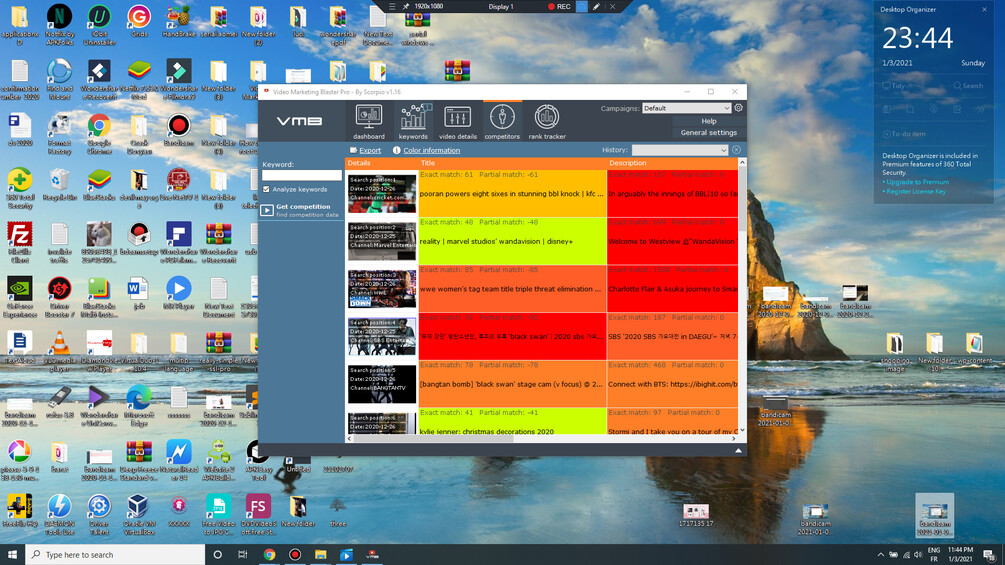Show hidden system tray icons chevron
The image size is (1005, 565).
(880, 555)
